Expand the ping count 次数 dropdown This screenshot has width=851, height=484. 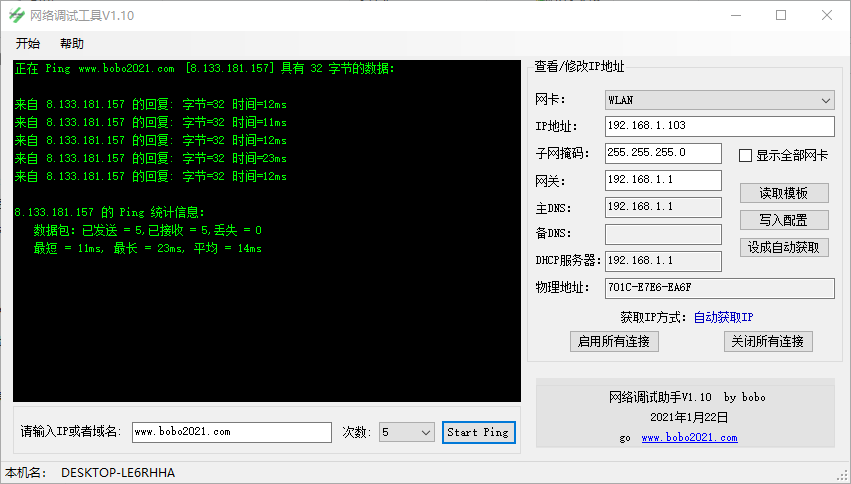click(x=407, y=432)
